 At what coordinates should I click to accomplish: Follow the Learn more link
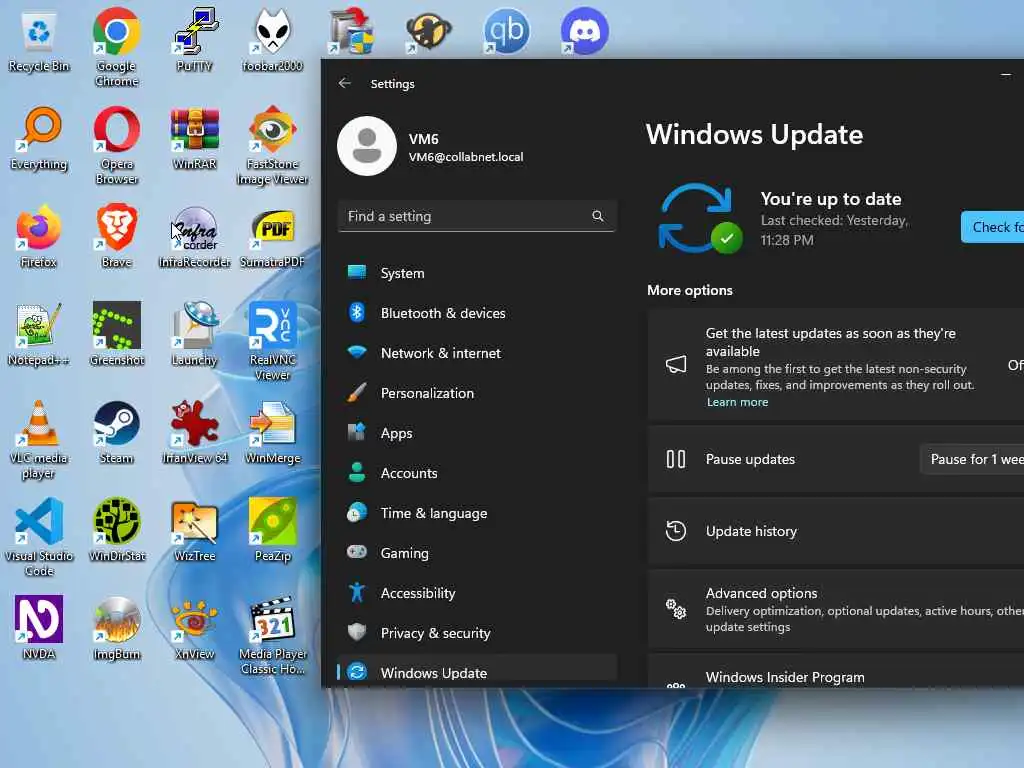click(x=737, y=402)
